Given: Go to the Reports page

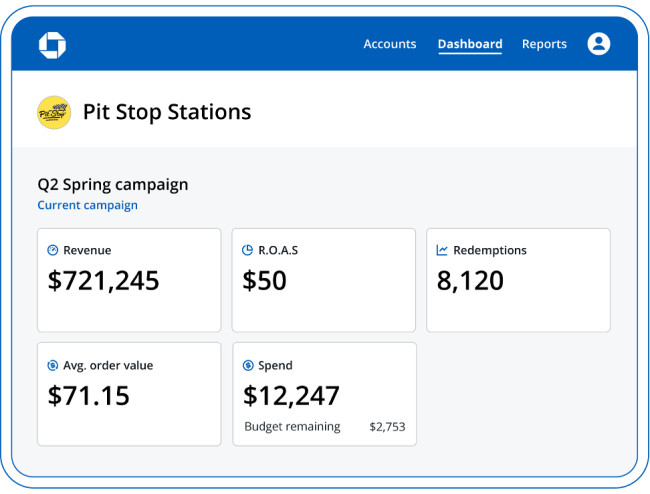Looking at the screenshot, I should (544, 44).
